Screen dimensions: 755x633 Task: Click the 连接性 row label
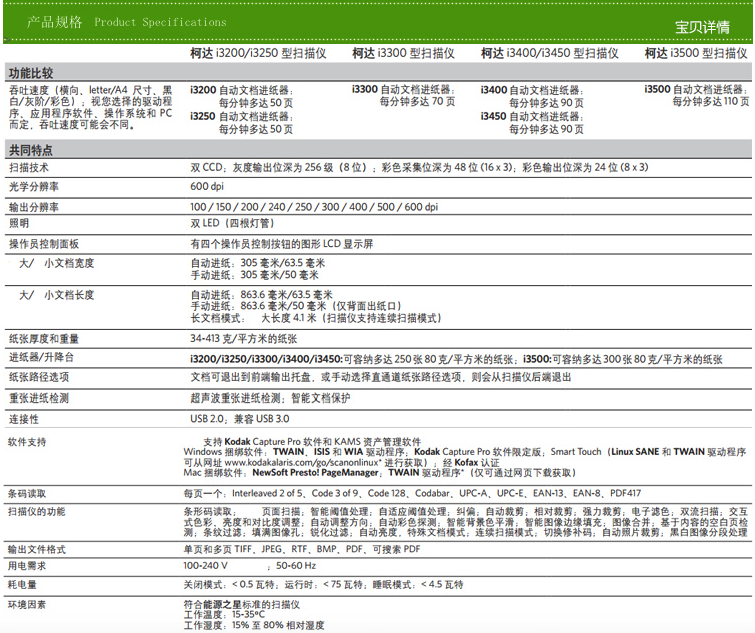24,419
